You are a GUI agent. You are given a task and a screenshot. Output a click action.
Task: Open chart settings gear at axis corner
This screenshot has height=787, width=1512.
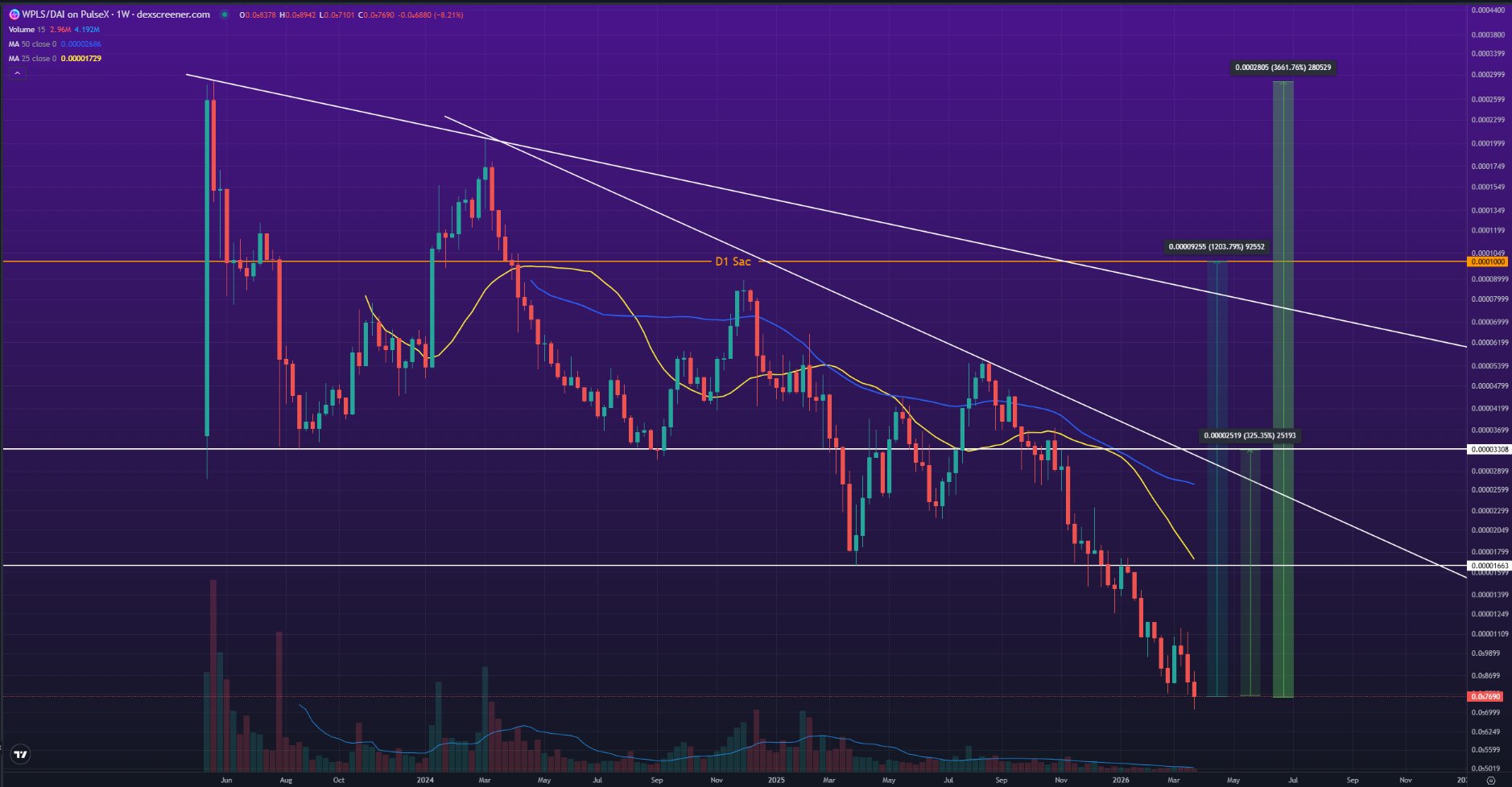click(1490, 780)
